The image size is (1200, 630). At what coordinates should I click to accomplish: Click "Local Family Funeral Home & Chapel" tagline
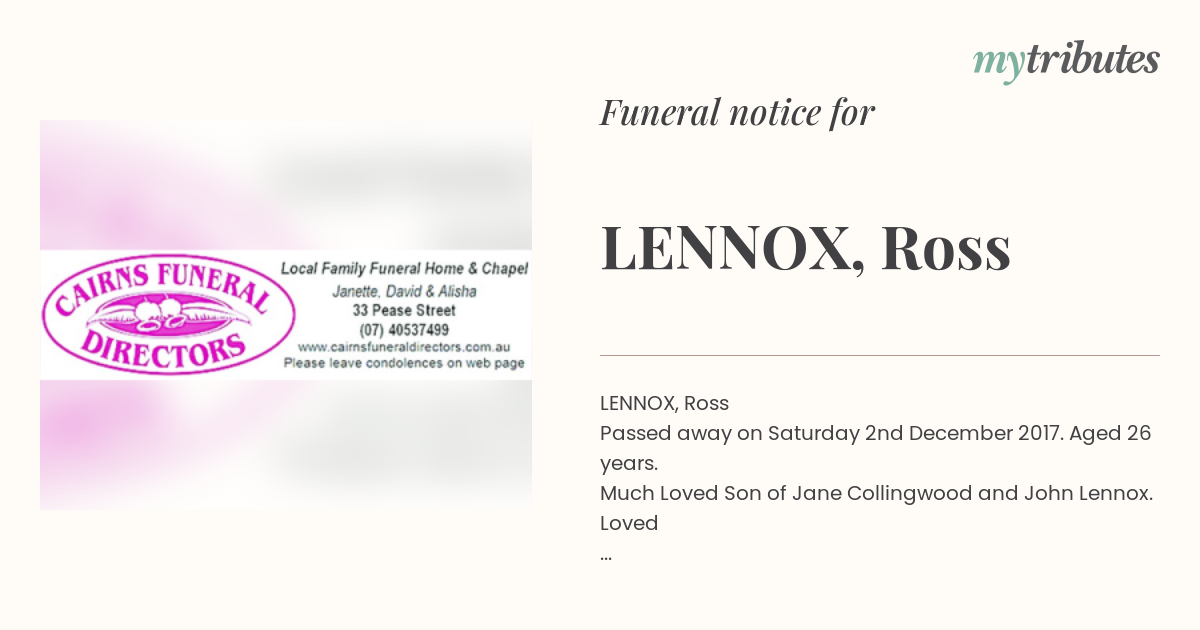point(404,269)
